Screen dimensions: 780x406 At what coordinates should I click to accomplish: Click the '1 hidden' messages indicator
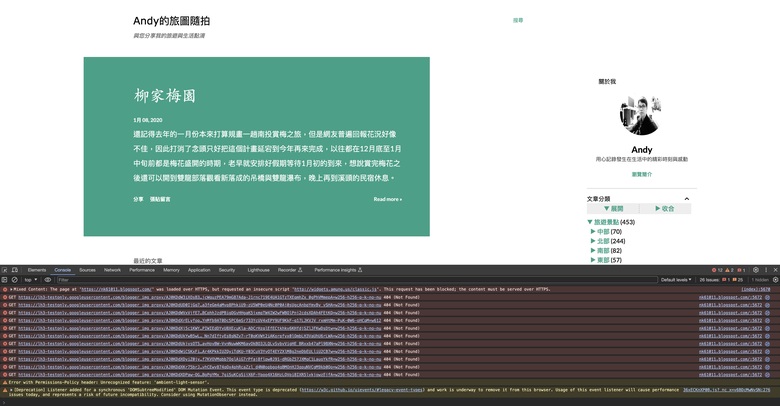(x=760, y=280)
